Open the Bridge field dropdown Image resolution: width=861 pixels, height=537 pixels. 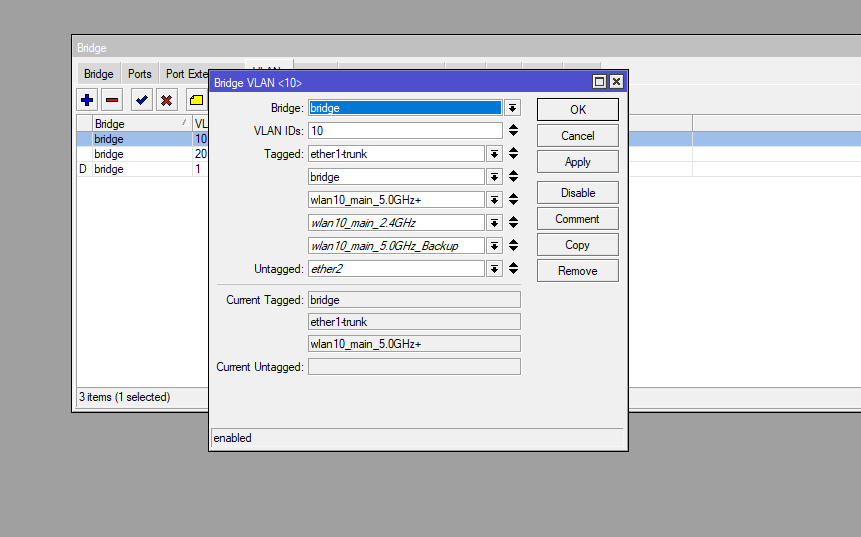pyautogui.click(x=512, y=108)
